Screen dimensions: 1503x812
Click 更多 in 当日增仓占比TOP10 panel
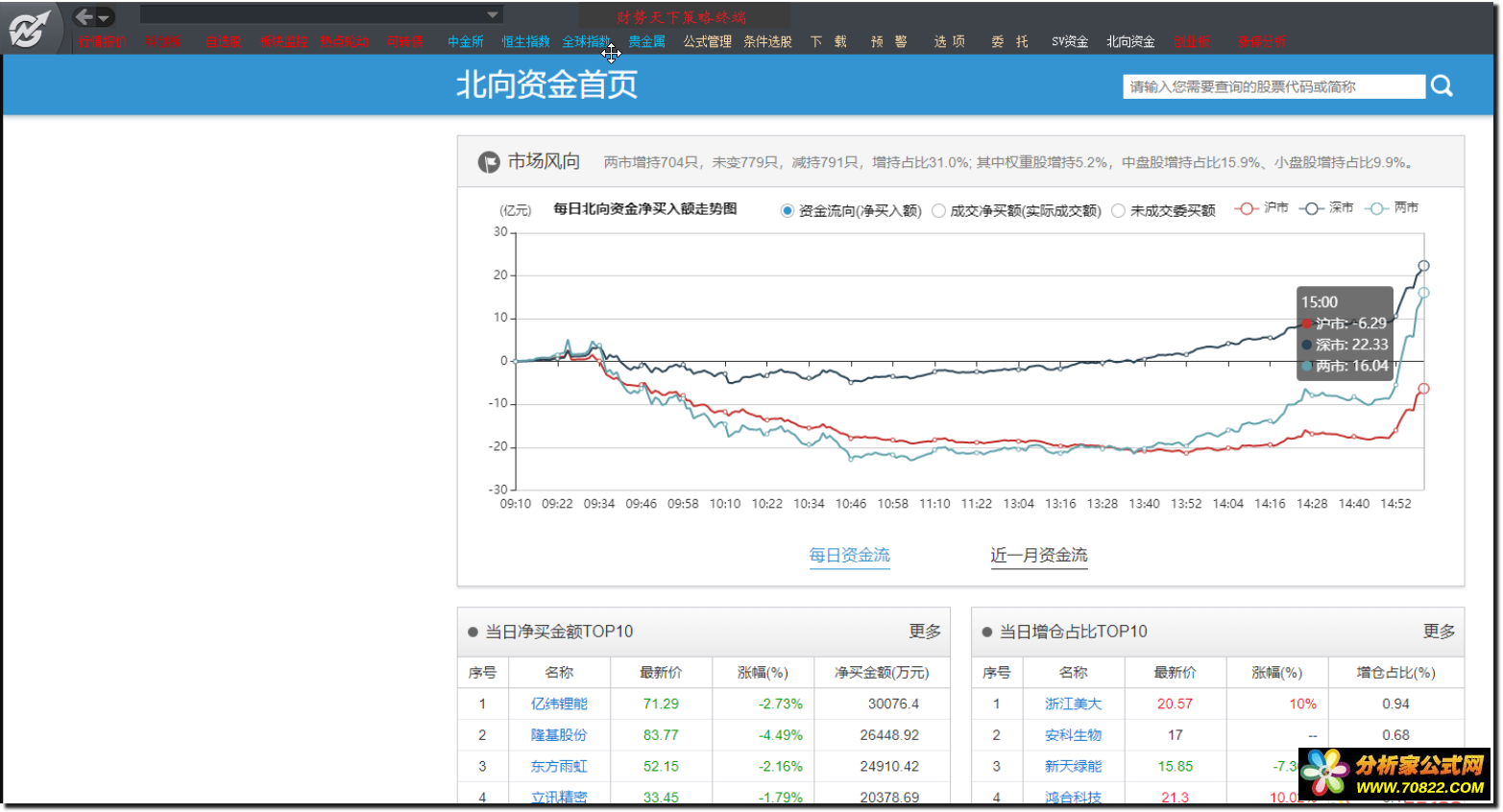point(1439,632)
